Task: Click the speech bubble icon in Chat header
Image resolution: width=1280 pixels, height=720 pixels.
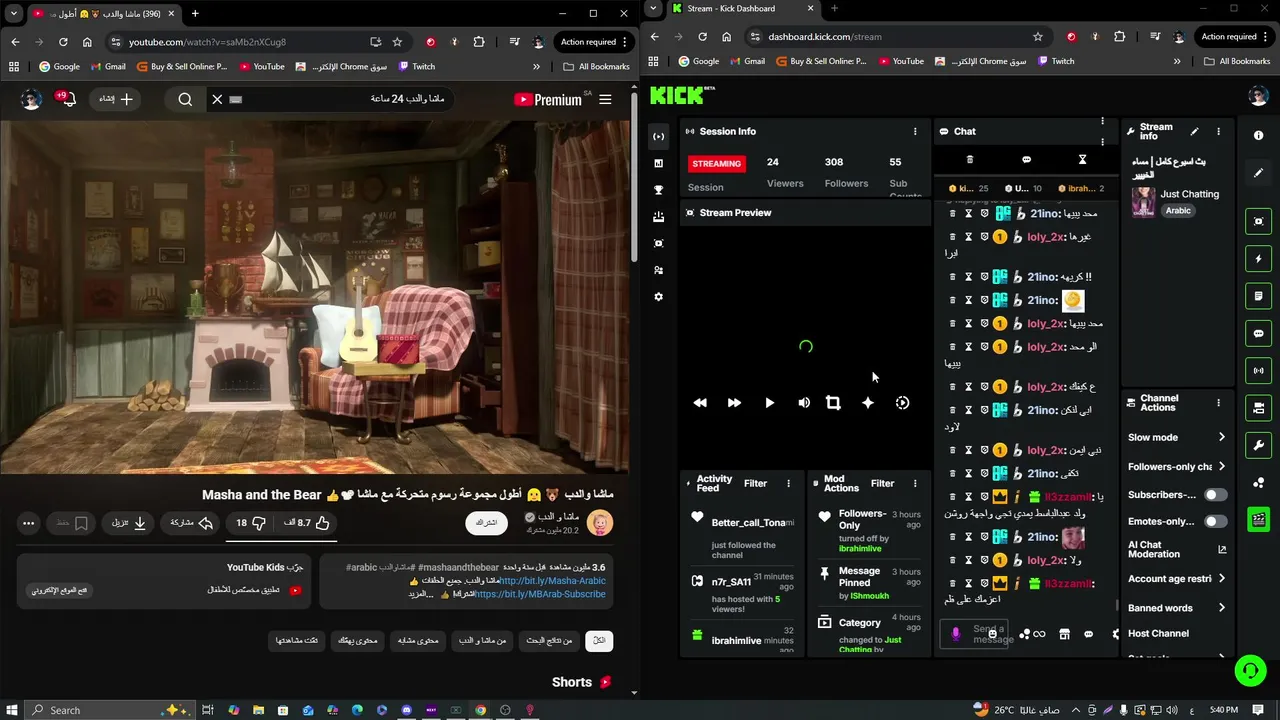Action: (x=1026, y=159)
